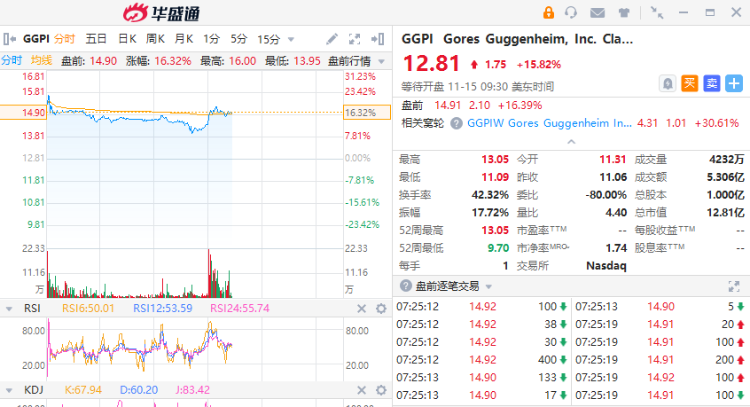Add GGPI to watchlist plus icon

click(x=734, y=84)
